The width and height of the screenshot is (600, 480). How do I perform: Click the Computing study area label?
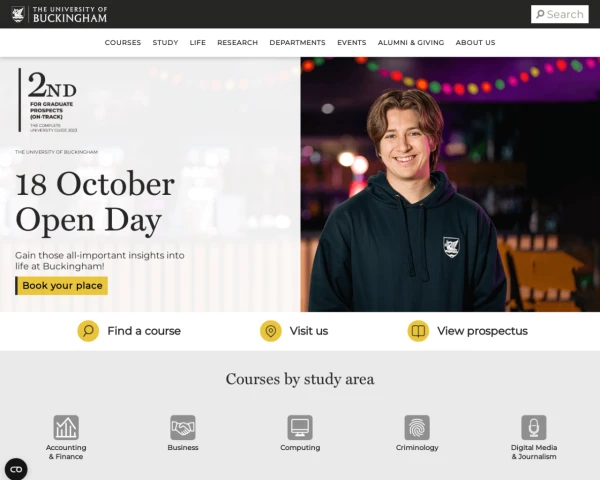300,447
